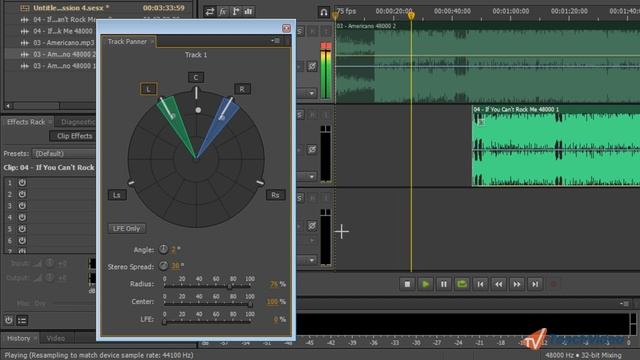640x360 pixels.
Task: Toggle loop playback in the transport
Action: click(x=462, y=284)
